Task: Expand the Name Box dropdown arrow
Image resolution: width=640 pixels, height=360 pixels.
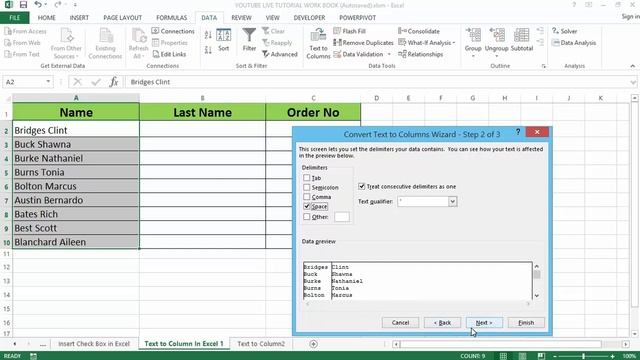Action: (48, 82)
